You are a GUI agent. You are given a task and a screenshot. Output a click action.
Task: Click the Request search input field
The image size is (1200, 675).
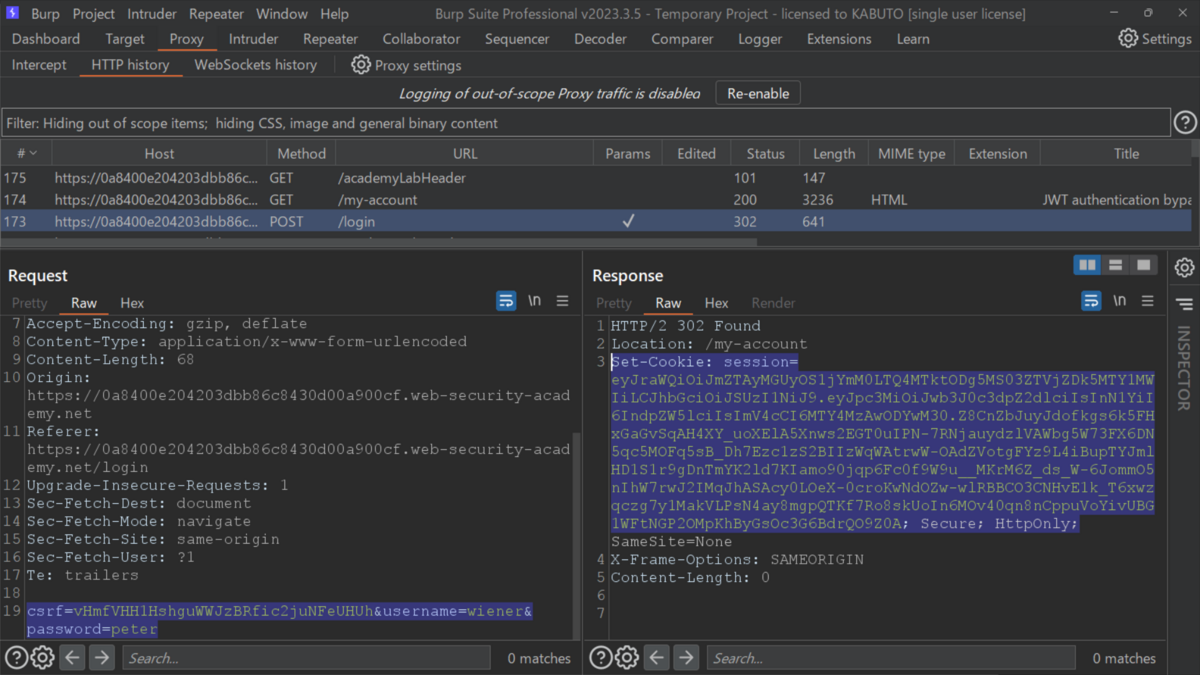click(x=306, y=658)
